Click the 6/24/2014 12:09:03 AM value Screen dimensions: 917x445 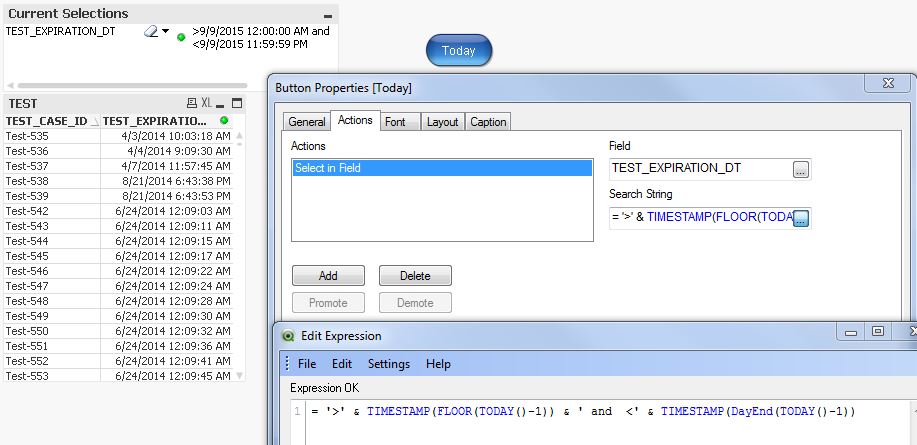point(173,211)
